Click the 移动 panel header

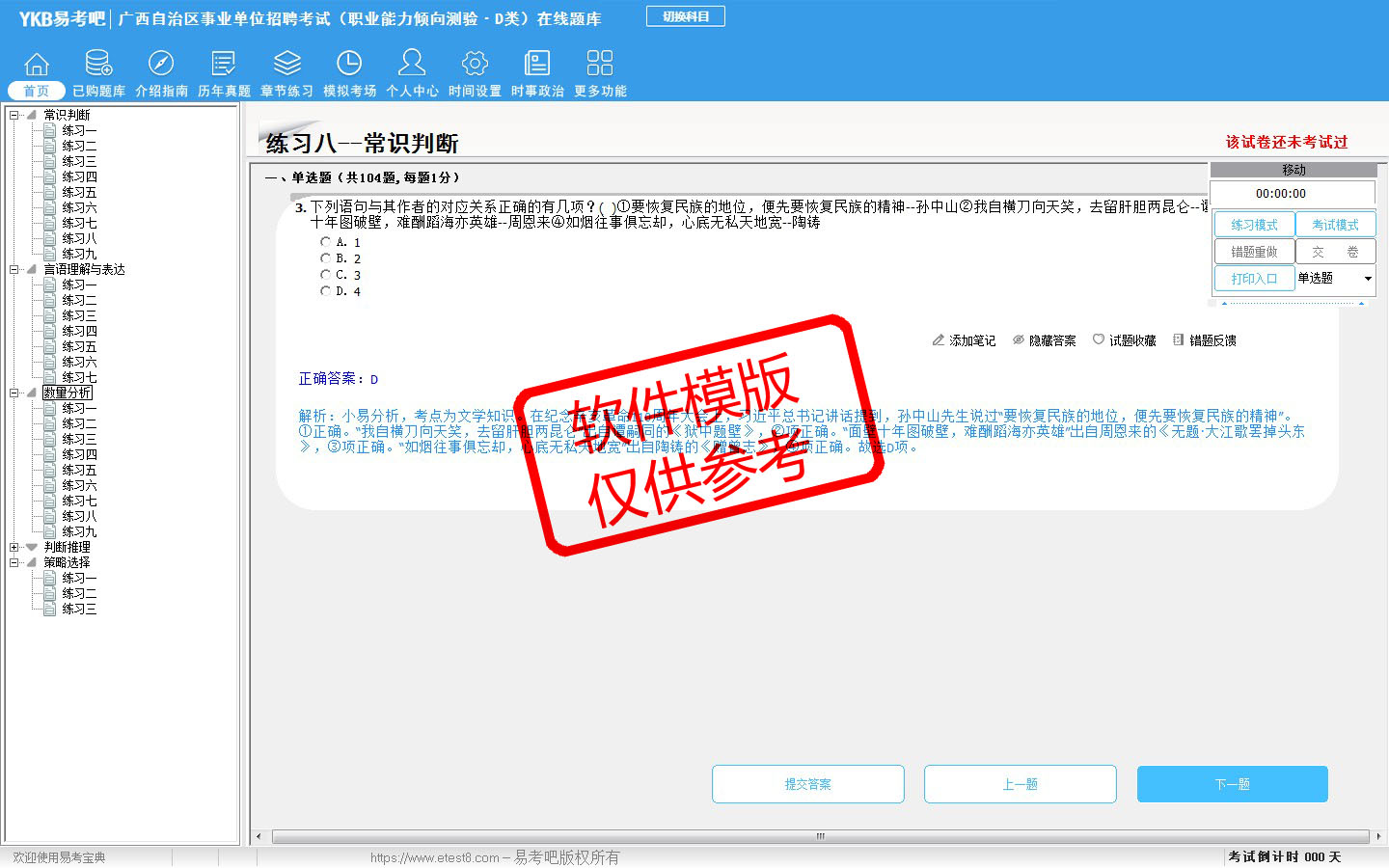1294,170
